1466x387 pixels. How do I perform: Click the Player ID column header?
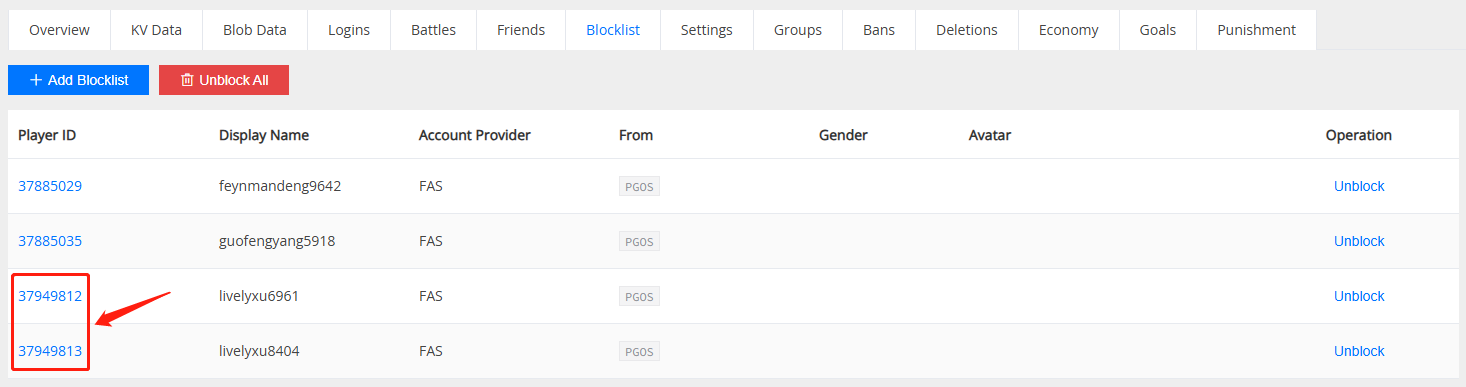coord(47,135)
